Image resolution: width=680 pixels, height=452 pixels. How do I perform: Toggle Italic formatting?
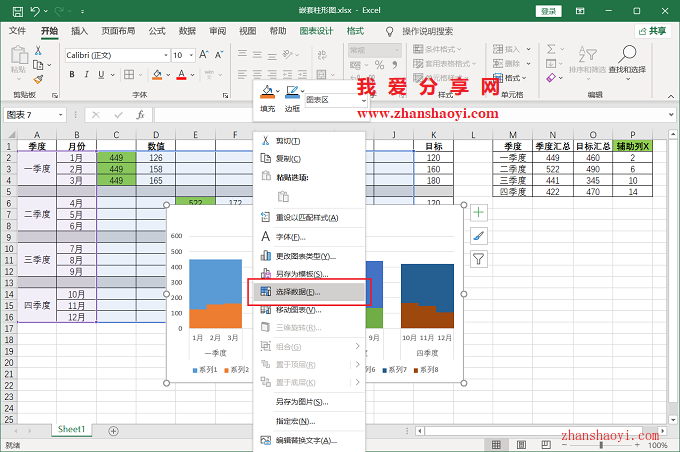point(86,75)
